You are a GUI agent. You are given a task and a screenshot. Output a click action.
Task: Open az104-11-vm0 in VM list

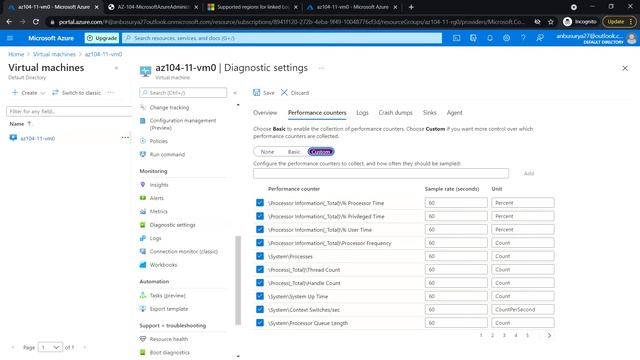(38, 138)
